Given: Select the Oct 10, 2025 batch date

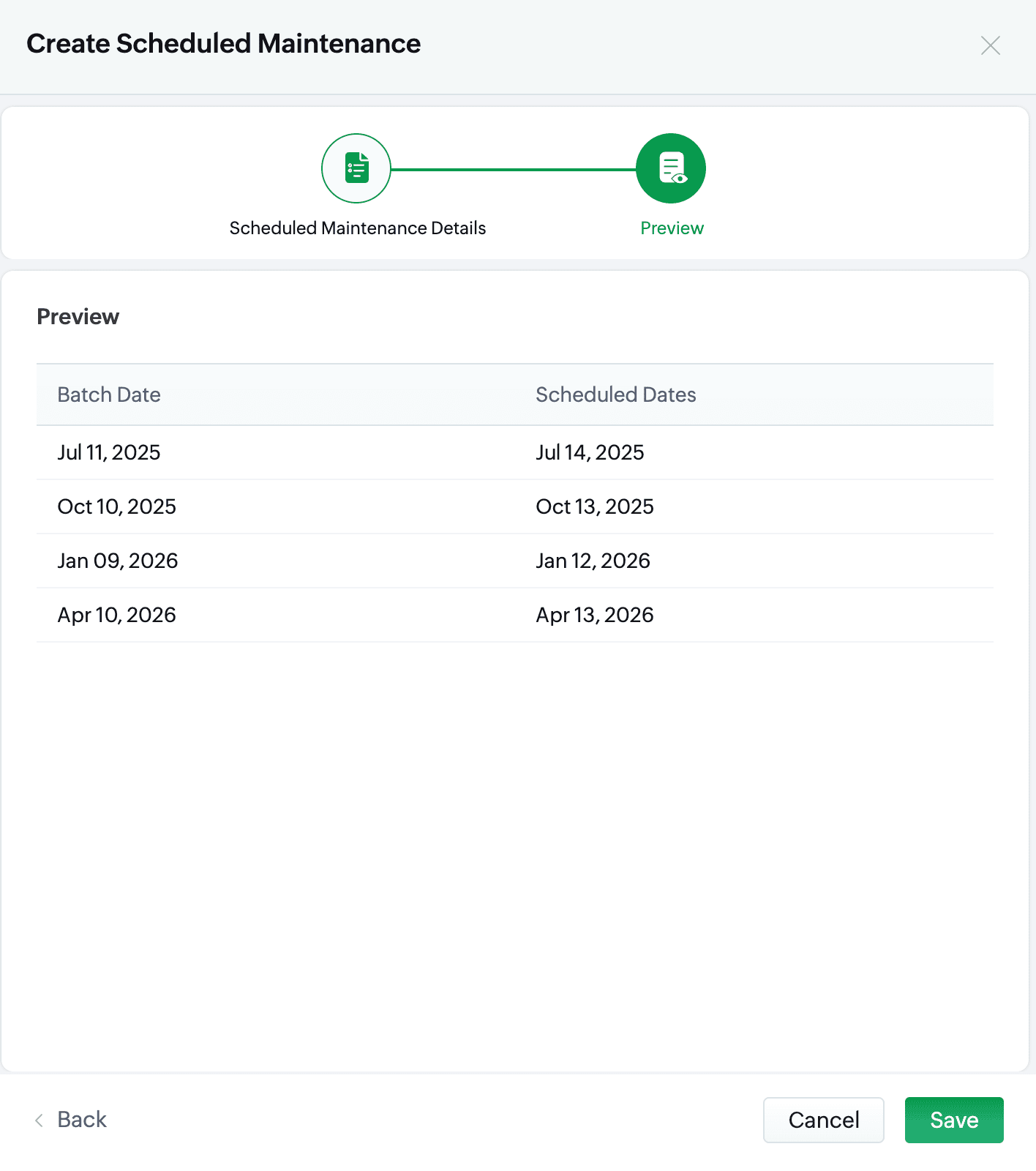Looking at the screenshot, I should (117, 506).
